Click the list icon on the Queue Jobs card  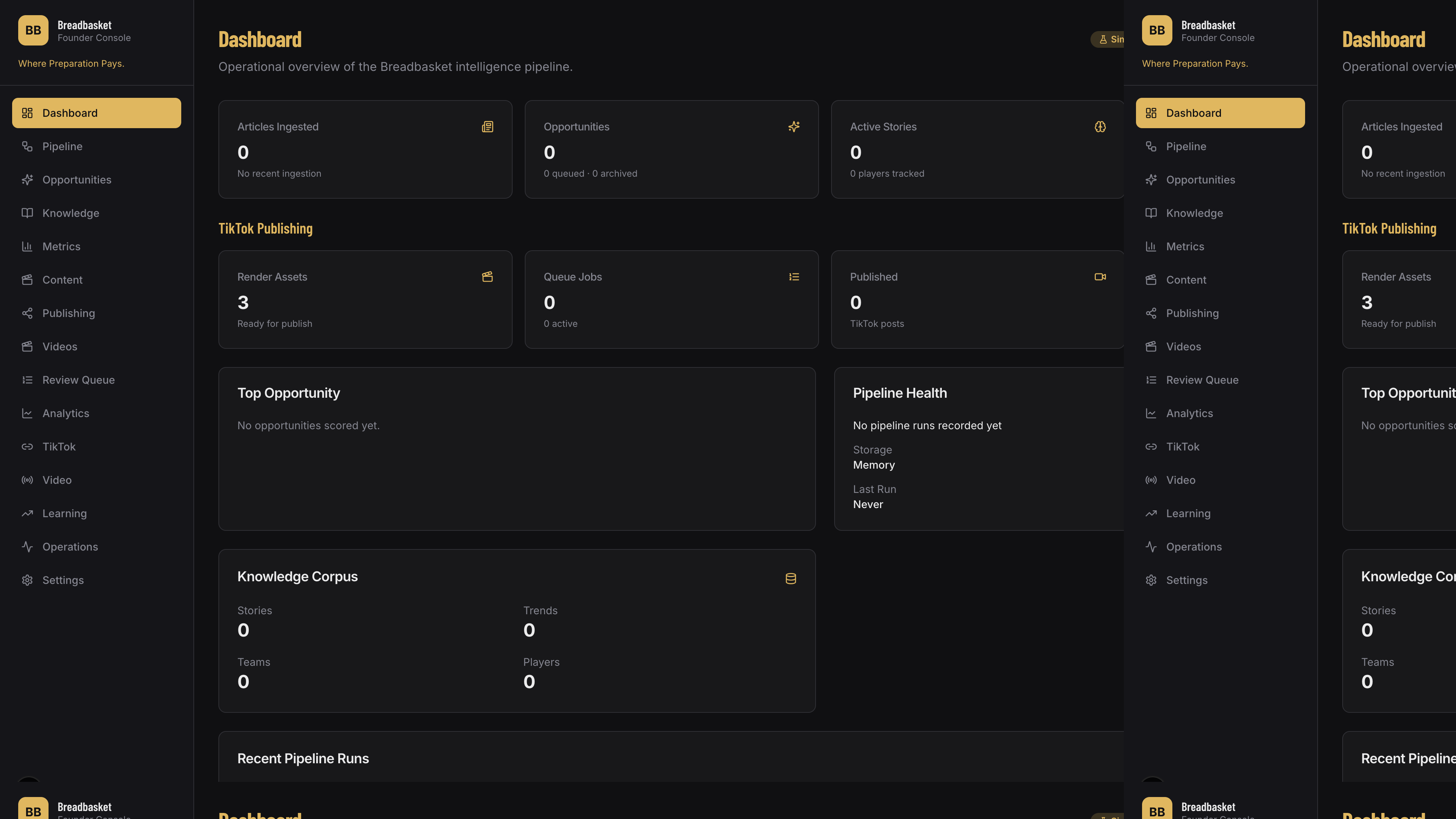pyautogui.click(x=794, y=277)
